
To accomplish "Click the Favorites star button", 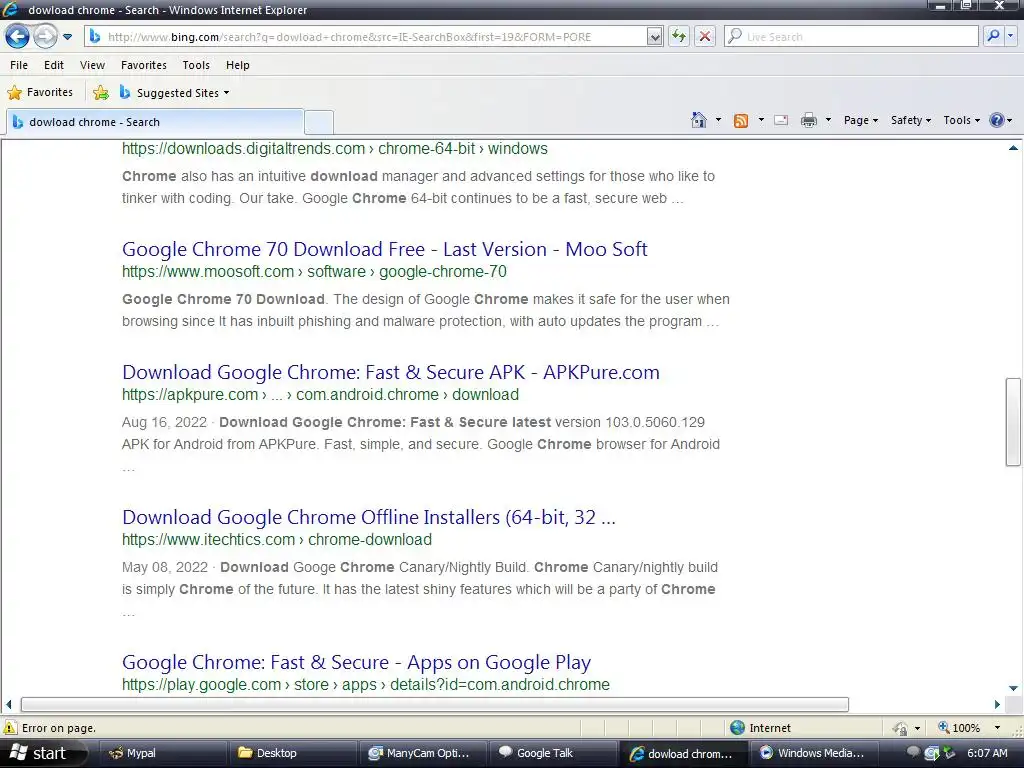I will coord(40,92).
